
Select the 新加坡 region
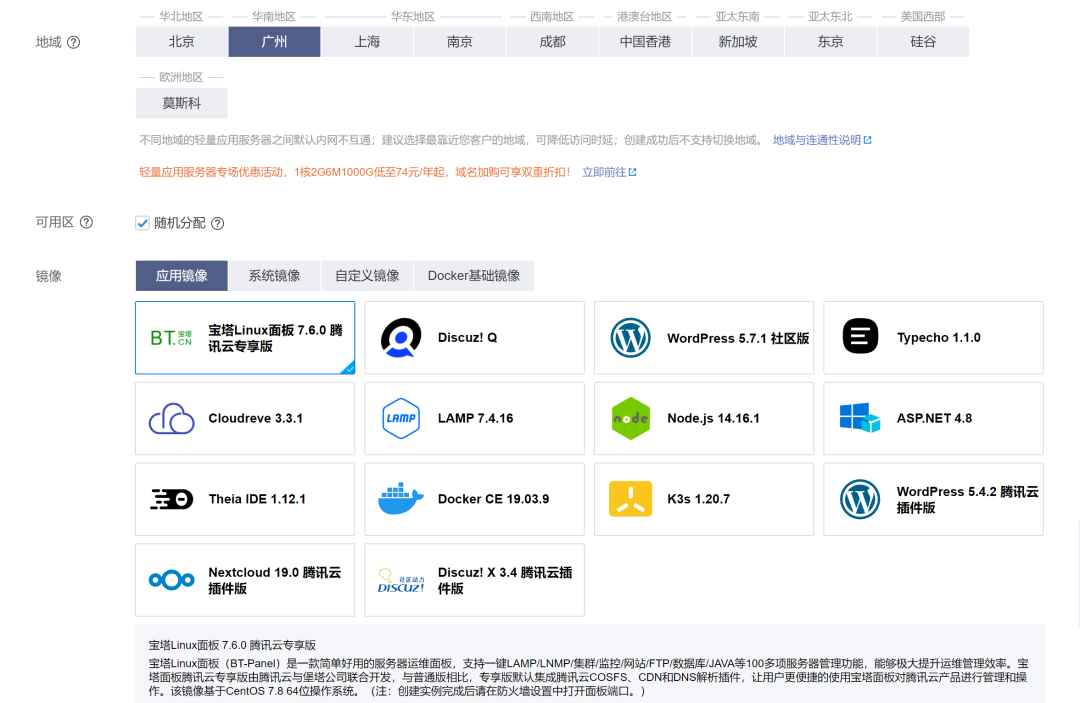tap(738, 42)
